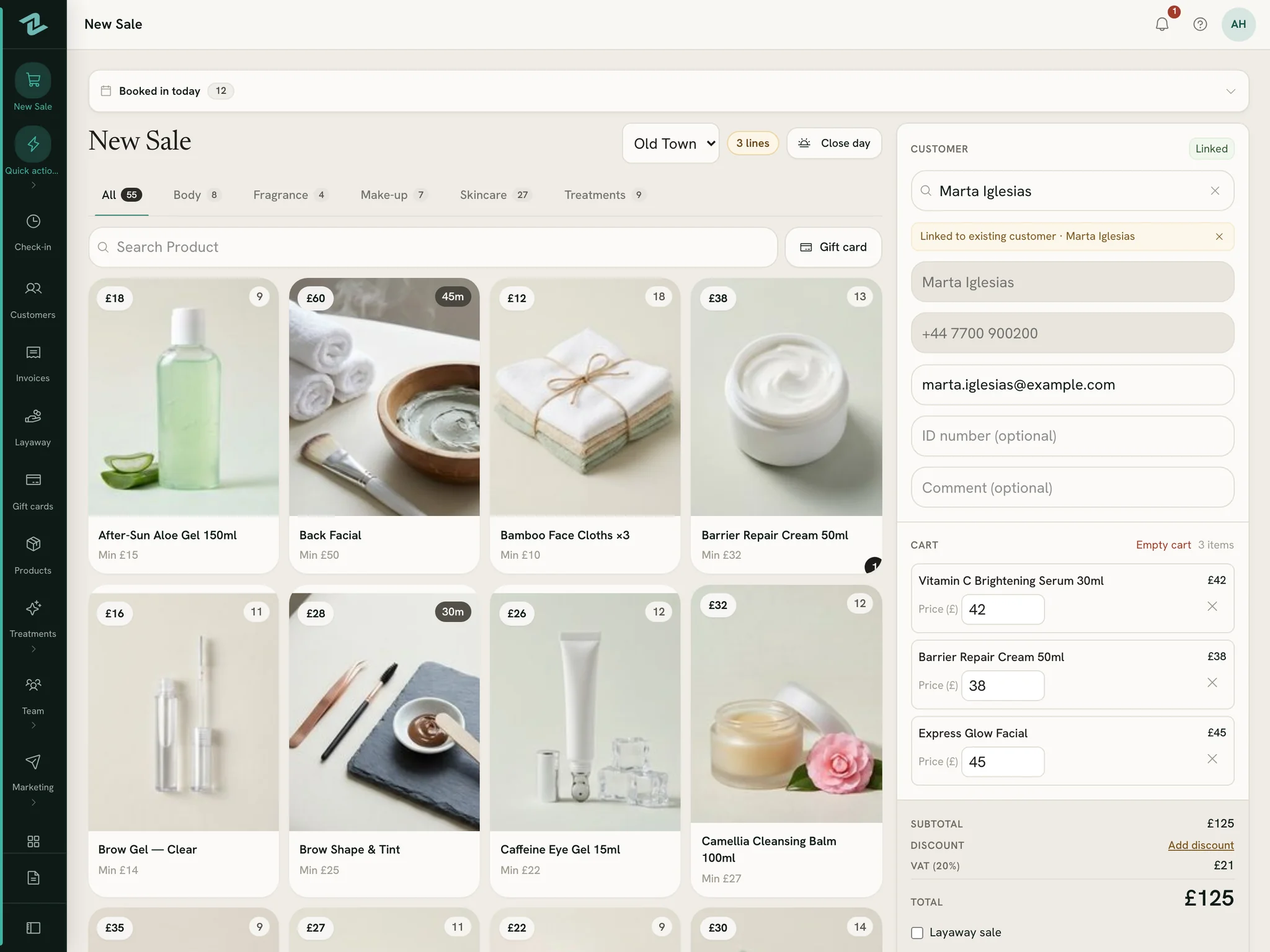1270x952 pixels.
Task: Expand the Marketing sidebar submenu chevron
Action: [x=33, y=802]
